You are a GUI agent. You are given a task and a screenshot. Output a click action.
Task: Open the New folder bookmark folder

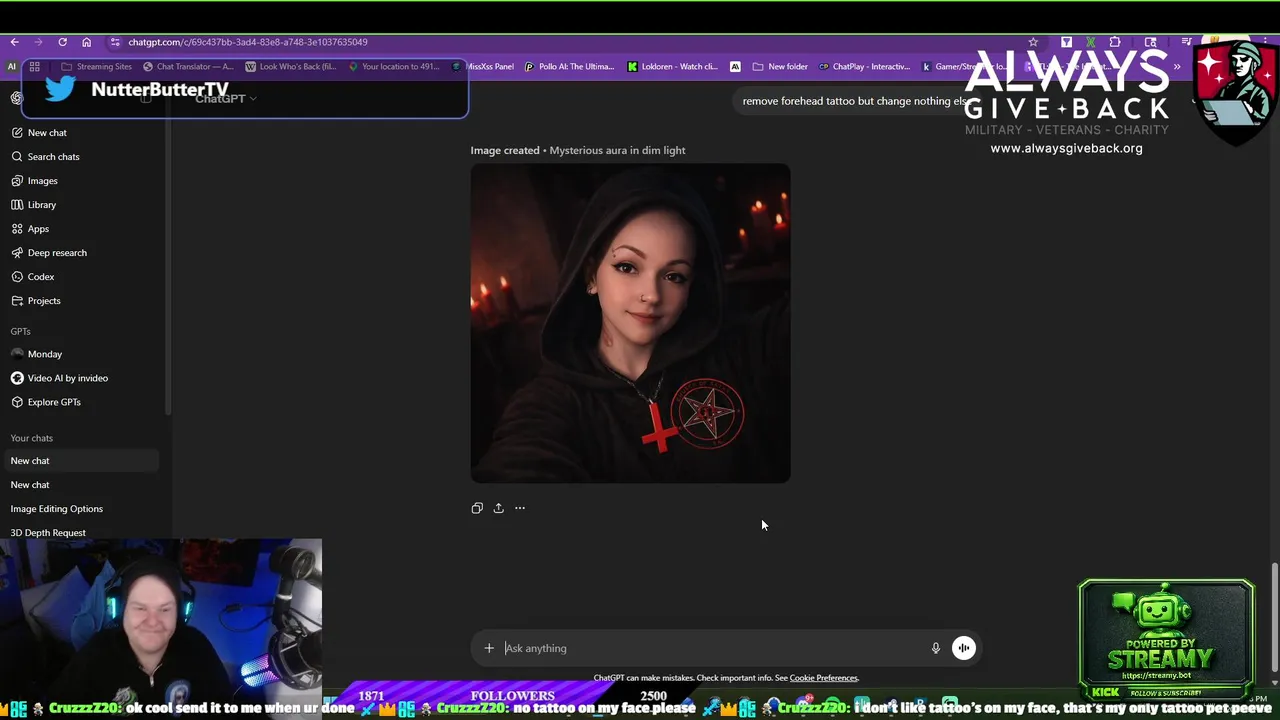point(780,67)
